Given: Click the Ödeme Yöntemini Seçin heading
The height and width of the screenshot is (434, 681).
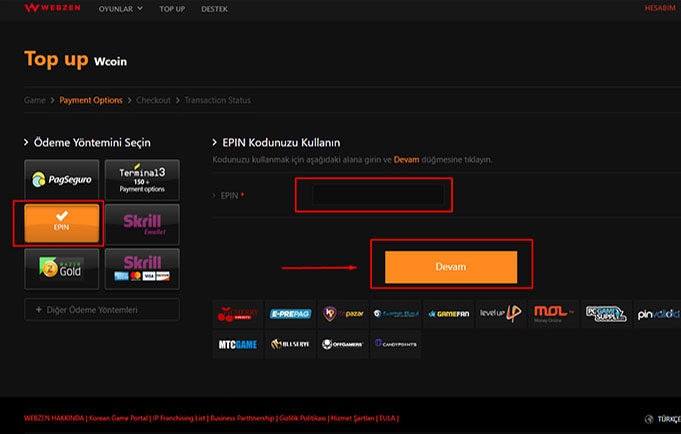Looking at the screenshot, I should point(92,142).
